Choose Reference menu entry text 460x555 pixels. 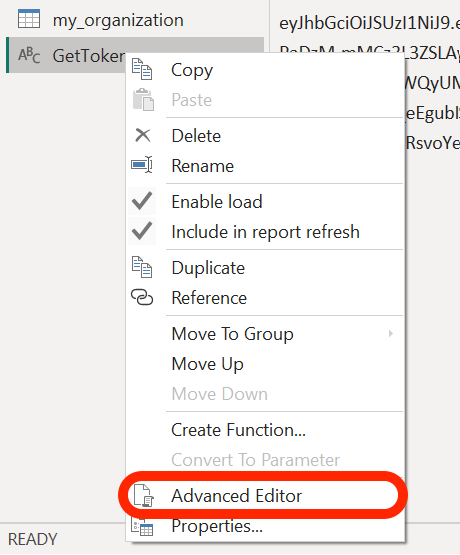point(209,298)
